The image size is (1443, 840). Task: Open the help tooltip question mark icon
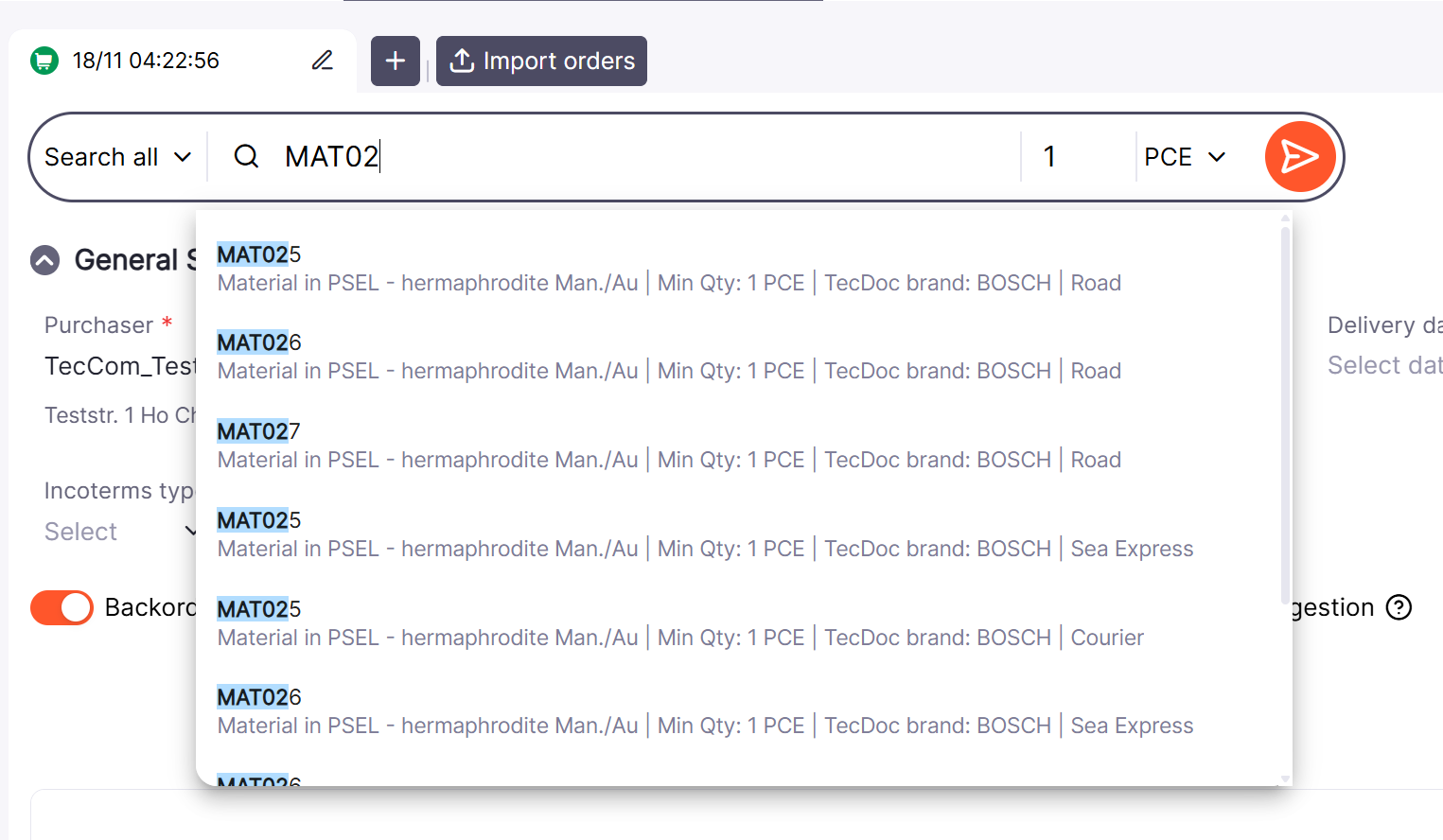1399,608
